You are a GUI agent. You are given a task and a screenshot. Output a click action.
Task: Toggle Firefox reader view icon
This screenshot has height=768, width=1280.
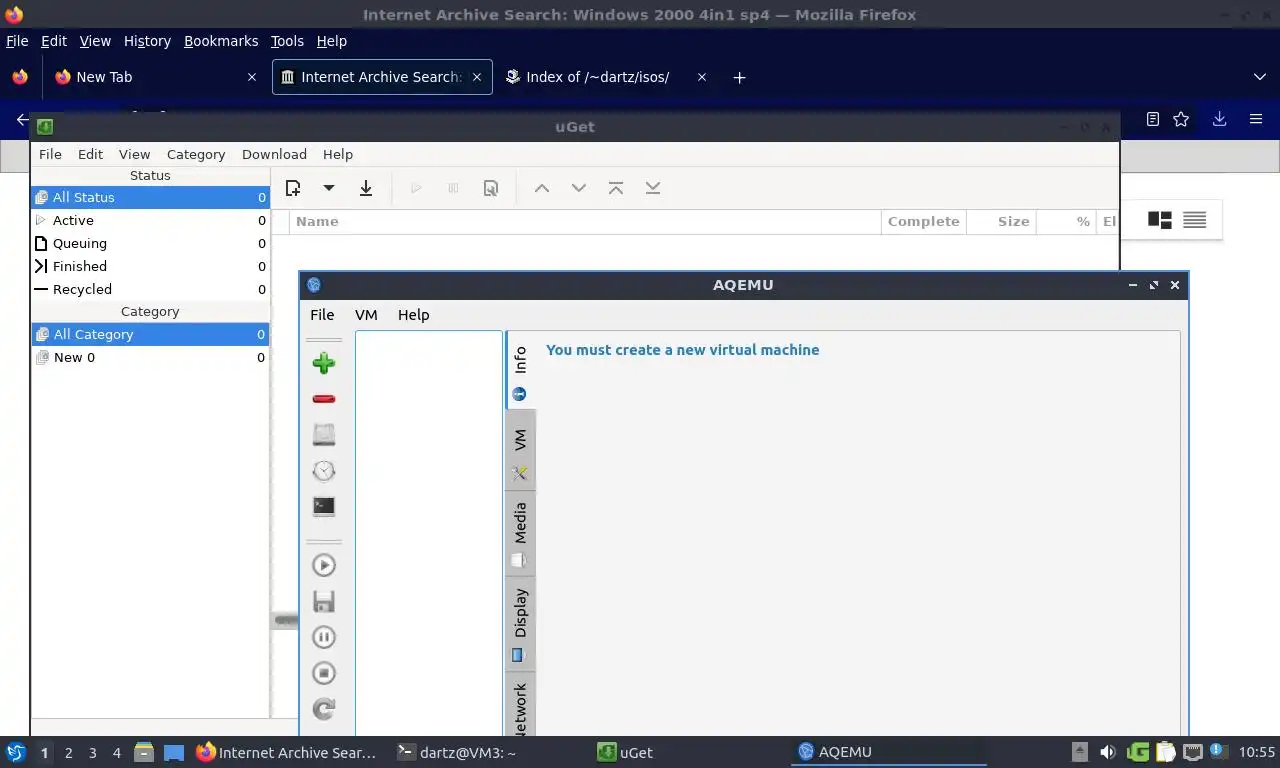[1152, 119]
